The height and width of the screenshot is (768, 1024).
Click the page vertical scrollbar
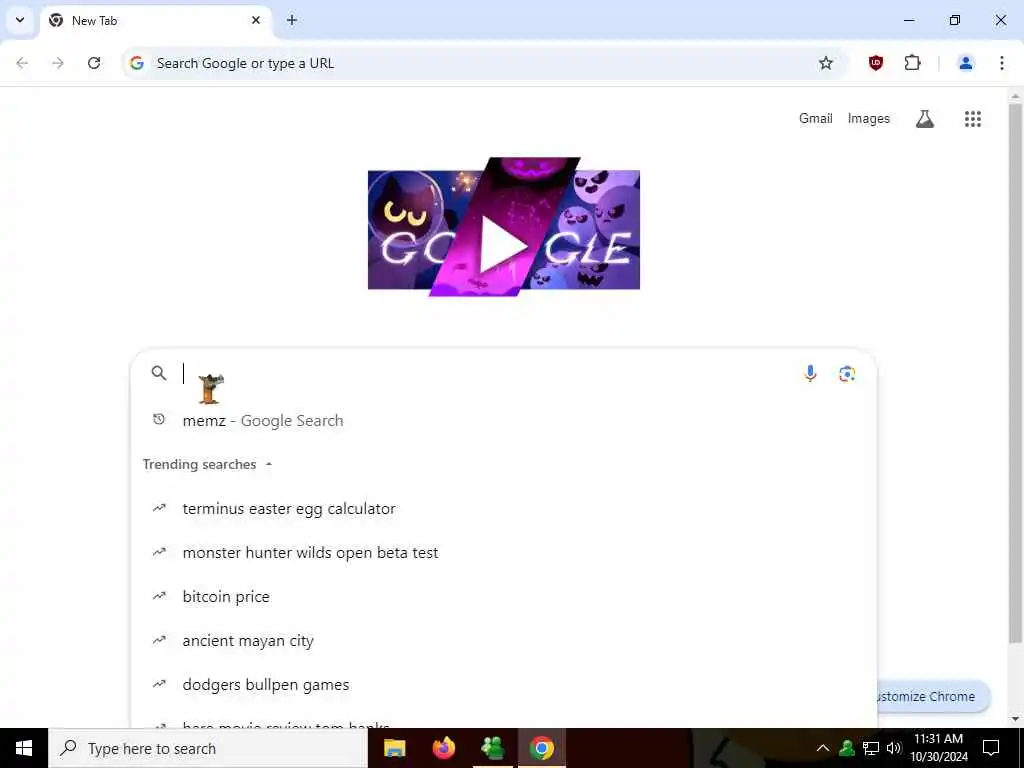click(1015, 372)
